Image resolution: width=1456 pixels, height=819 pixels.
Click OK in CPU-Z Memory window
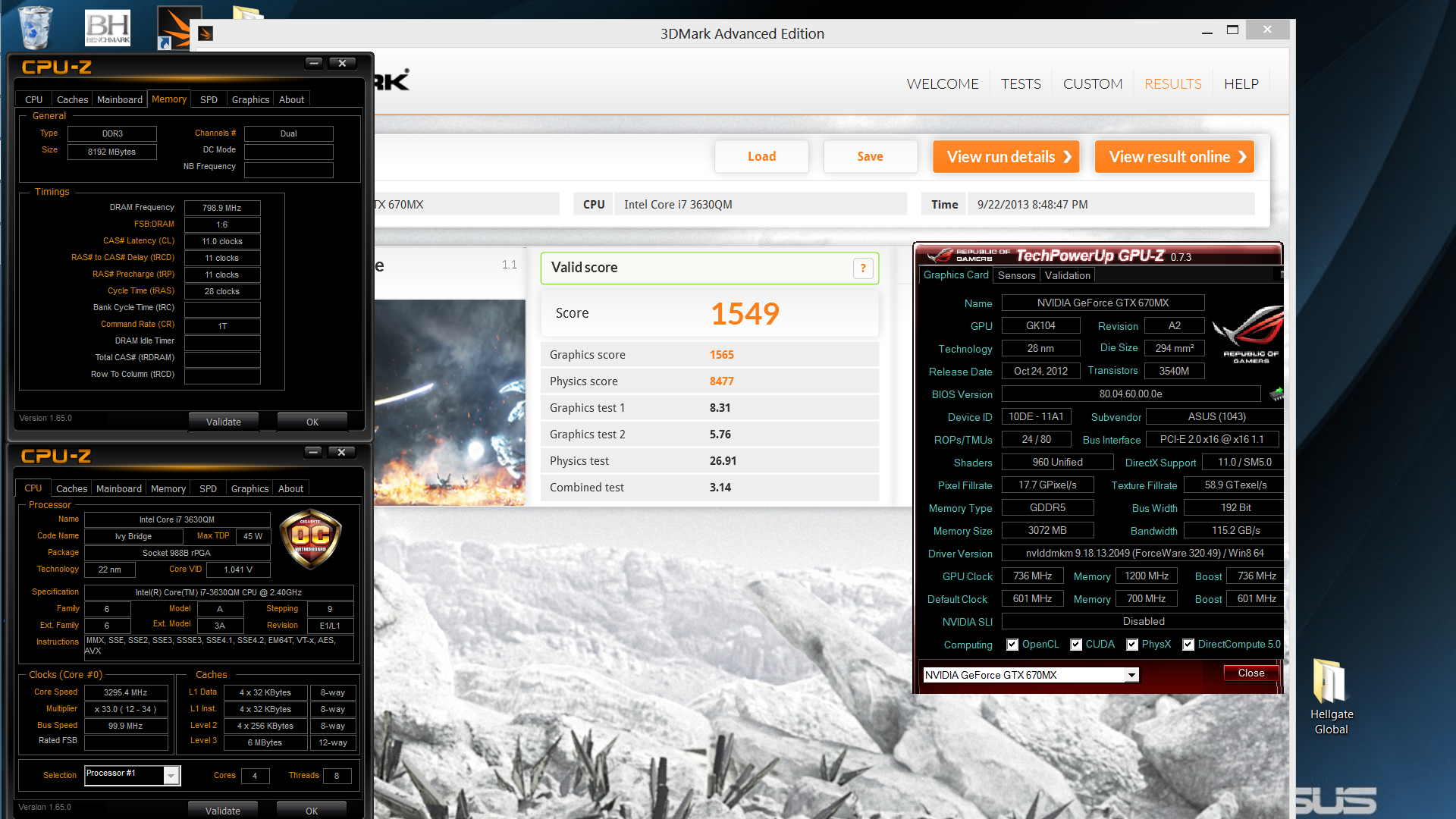[x=312, y=422]
